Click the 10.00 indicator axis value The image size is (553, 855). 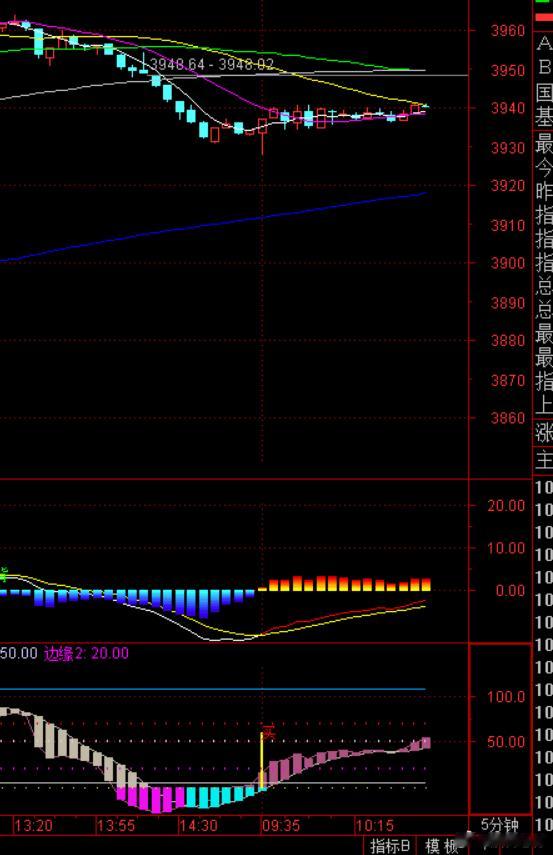[506, 548]
